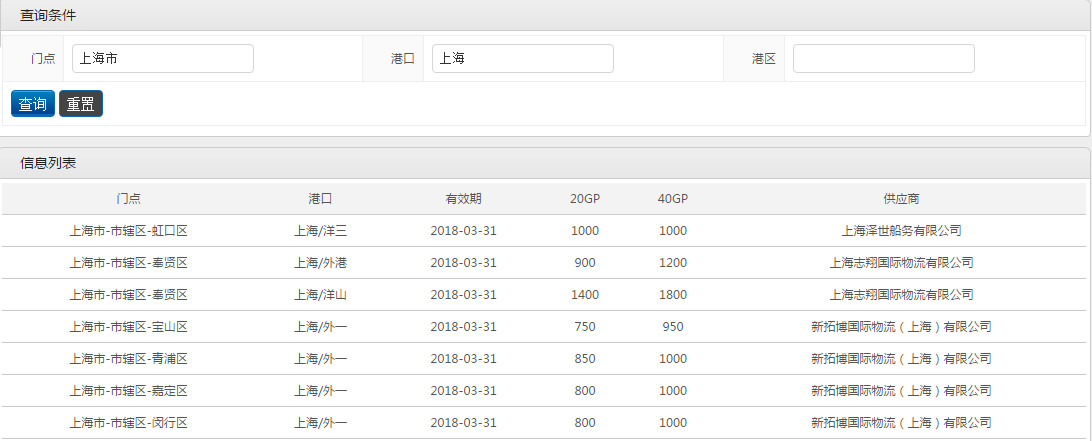1092x441 pixels.
Task: Select the 上海/外港 port cell
Action: [x=320, y=263]
